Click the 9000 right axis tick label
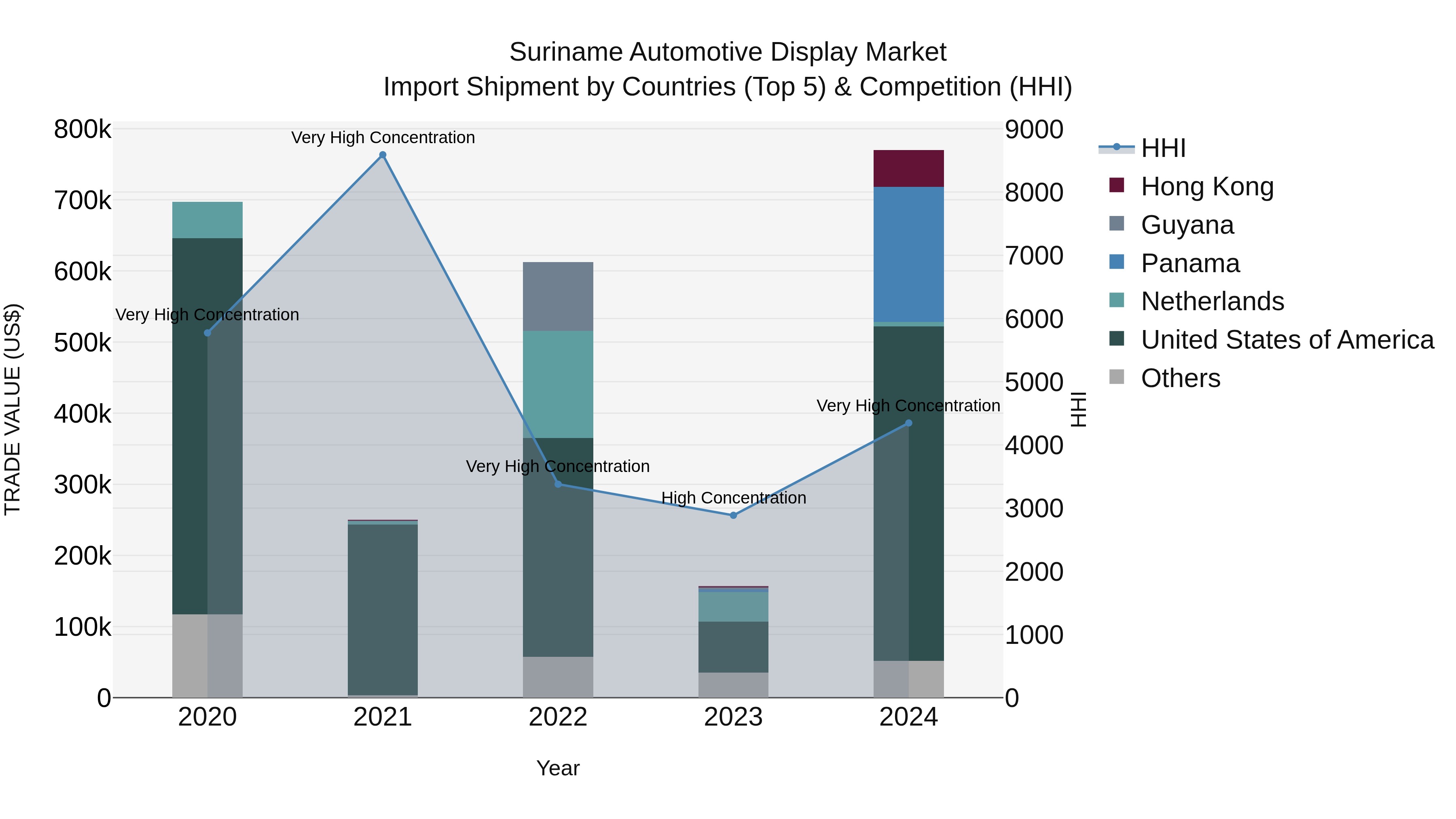Image resolution: width=1456 pixels, height=819 pixels. [1034, 129]
